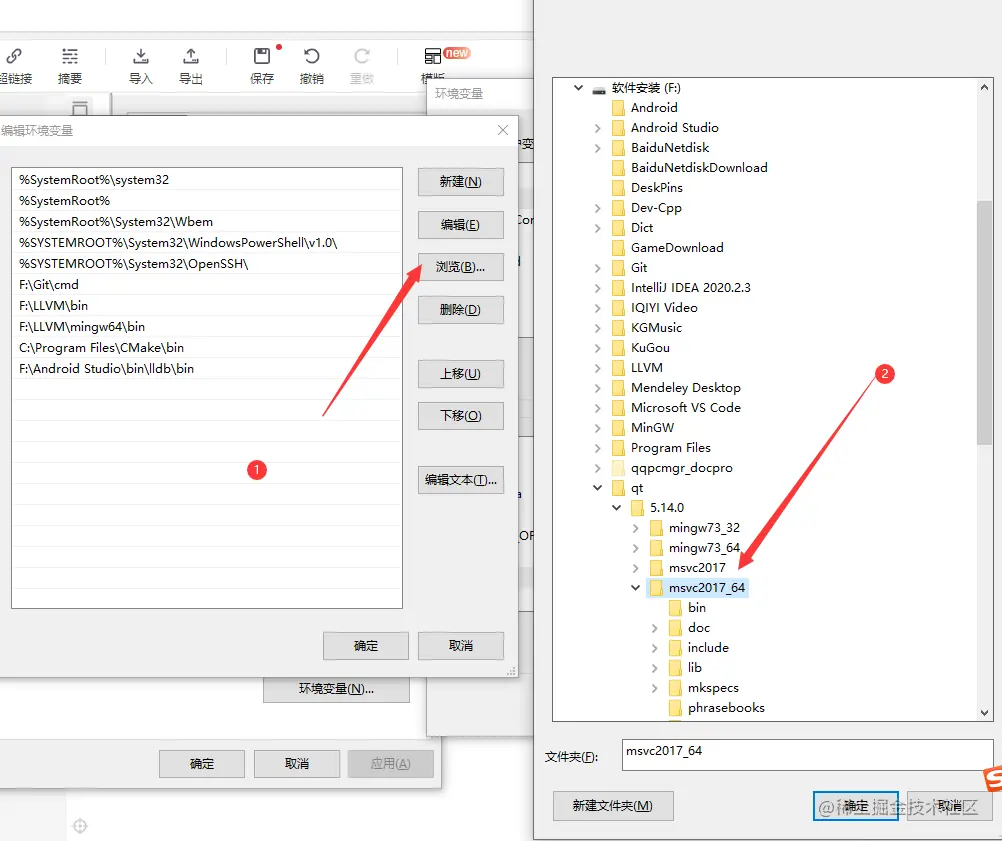Click the 导入 import toolbar icon

click(141, 57)
